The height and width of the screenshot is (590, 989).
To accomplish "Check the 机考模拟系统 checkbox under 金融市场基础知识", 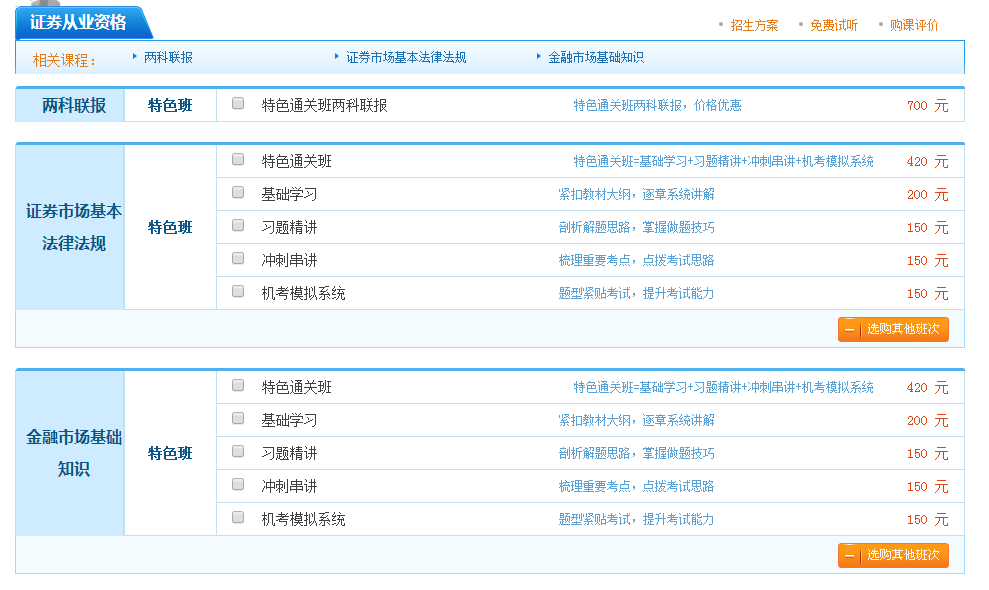I will coord(236,519).
